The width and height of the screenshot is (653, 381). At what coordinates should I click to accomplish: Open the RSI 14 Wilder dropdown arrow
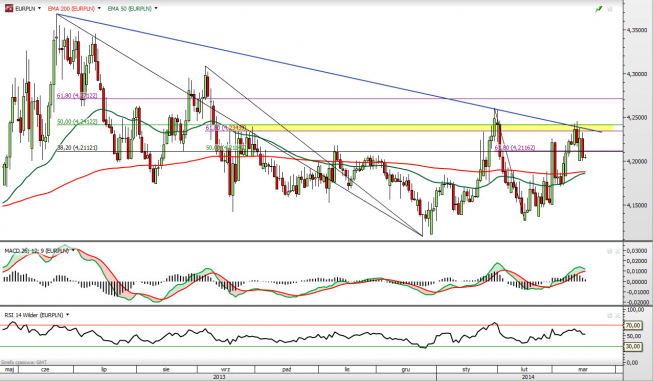67,315
